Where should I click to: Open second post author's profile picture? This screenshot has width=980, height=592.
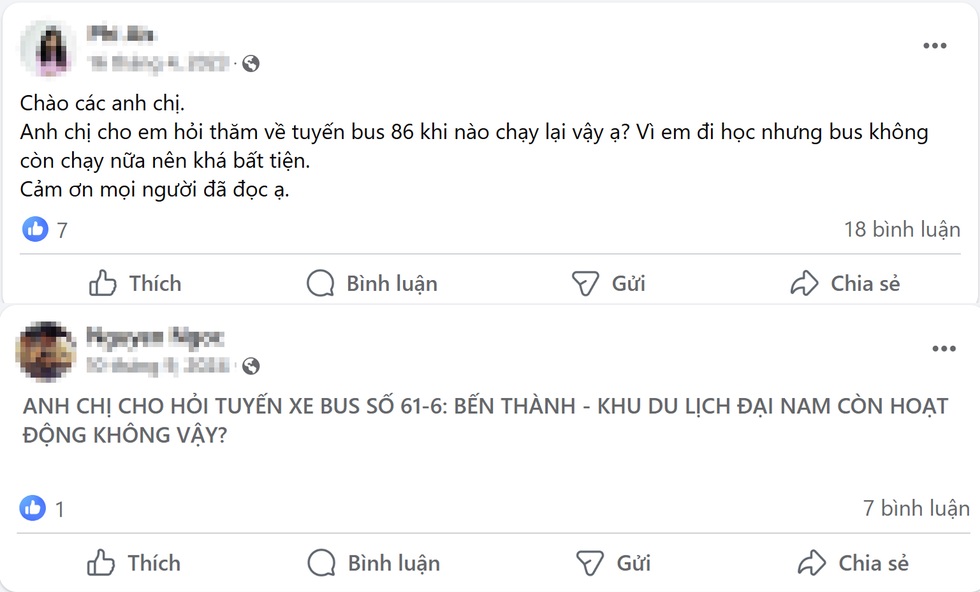(47, 351)
